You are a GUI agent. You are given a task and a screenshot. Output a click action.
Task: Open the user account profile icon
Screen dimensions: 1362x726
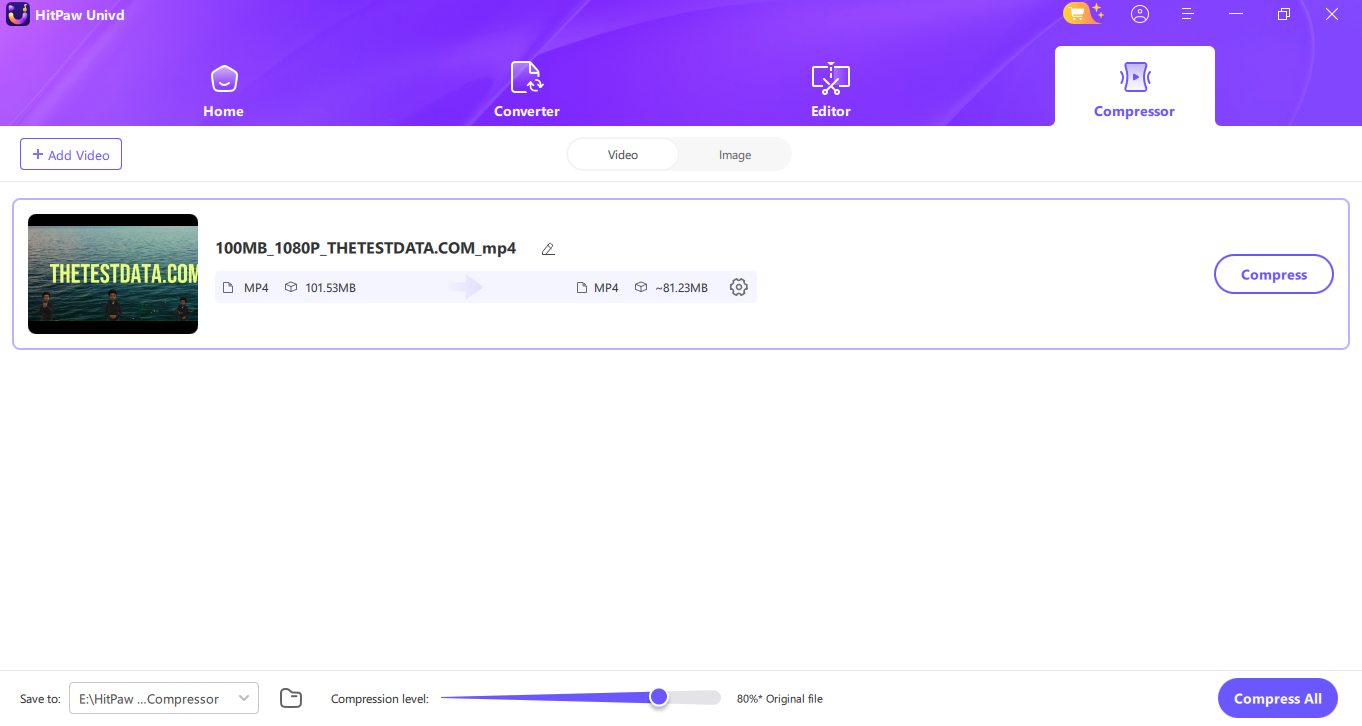point(1140,14)
